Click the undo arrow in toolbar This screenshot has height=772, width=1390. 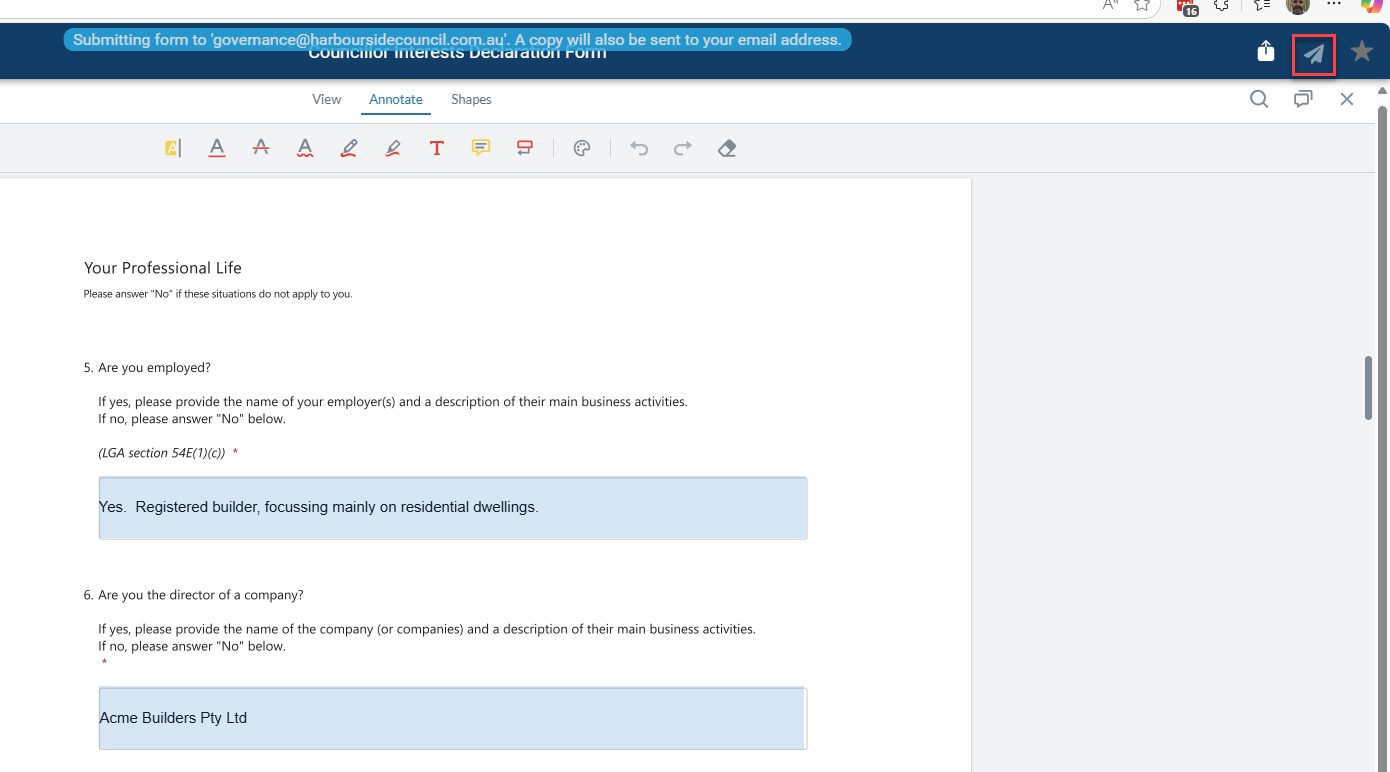(x=639, y=148)
